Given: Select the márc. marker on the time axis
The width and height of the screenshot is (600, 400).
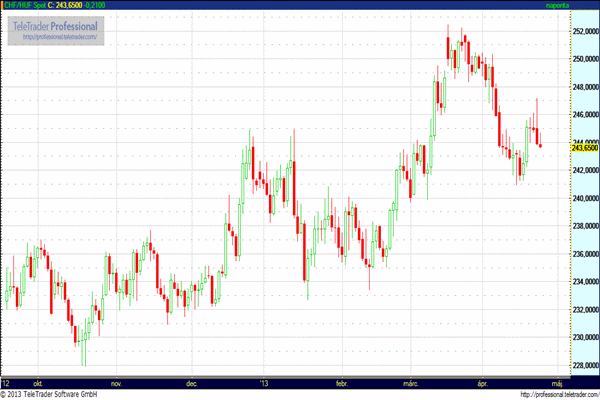Looking at the screenshot, I should (411, 382).
